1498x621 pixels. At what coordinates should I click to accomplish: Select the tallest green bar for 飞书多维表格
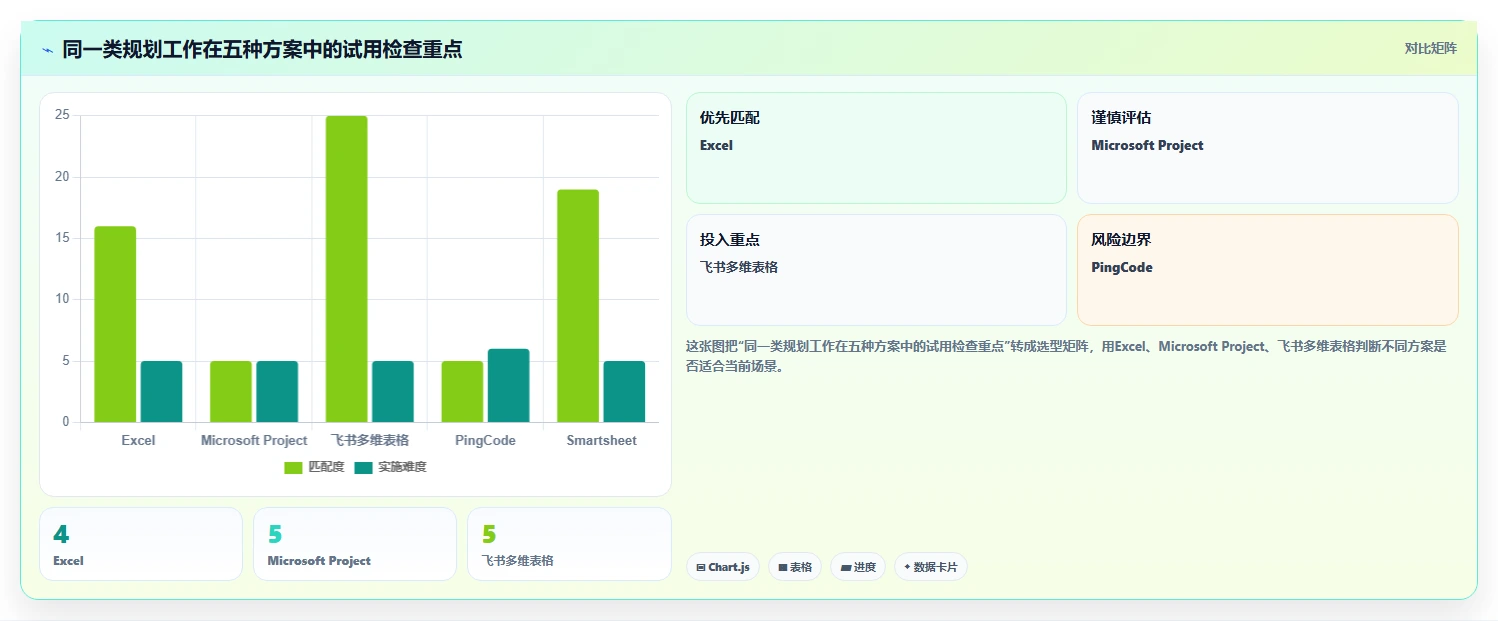tap(346, 269)
